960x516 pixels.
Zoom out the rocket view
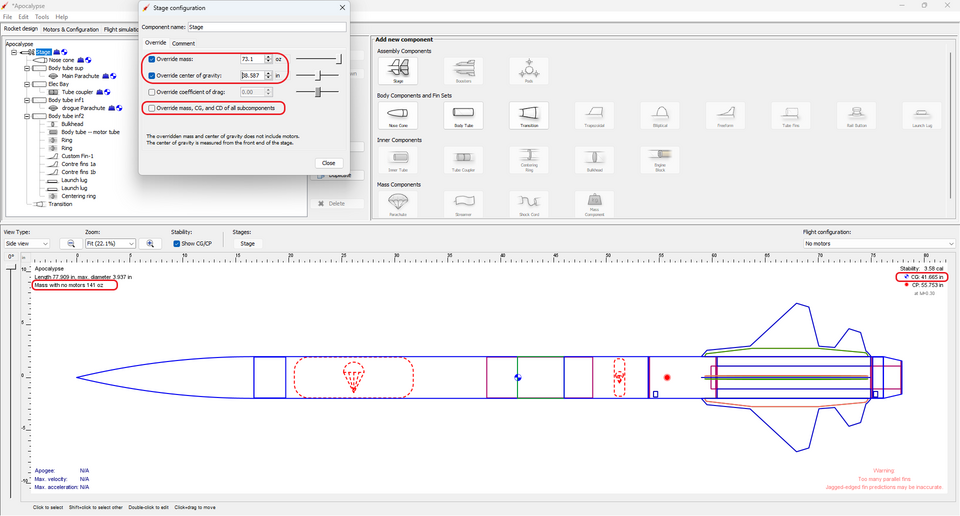pyautogui.click(x=71, y=244)
